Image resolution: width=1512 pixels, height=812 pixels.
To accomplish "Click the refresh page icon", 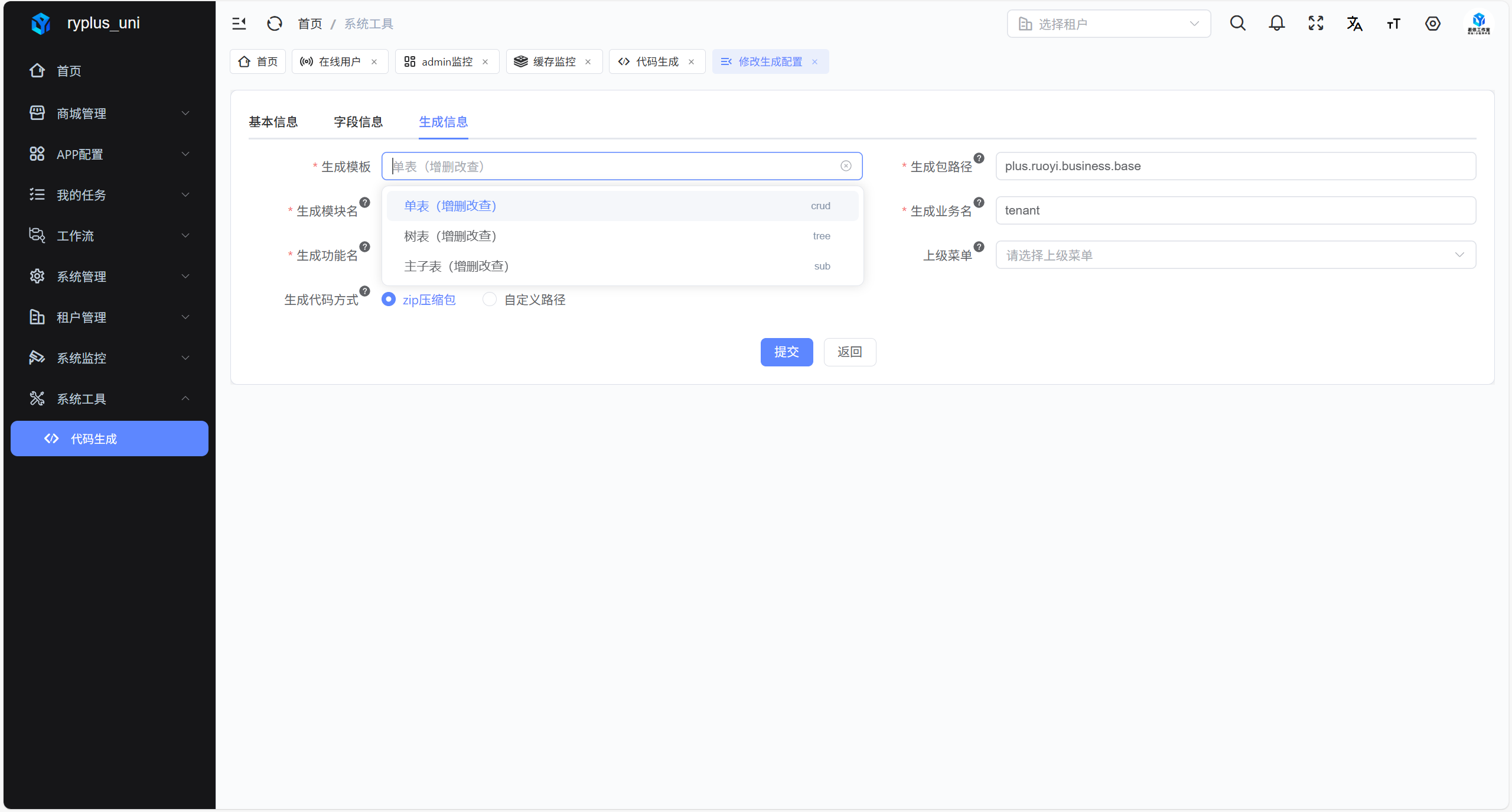I will [275, 24].
